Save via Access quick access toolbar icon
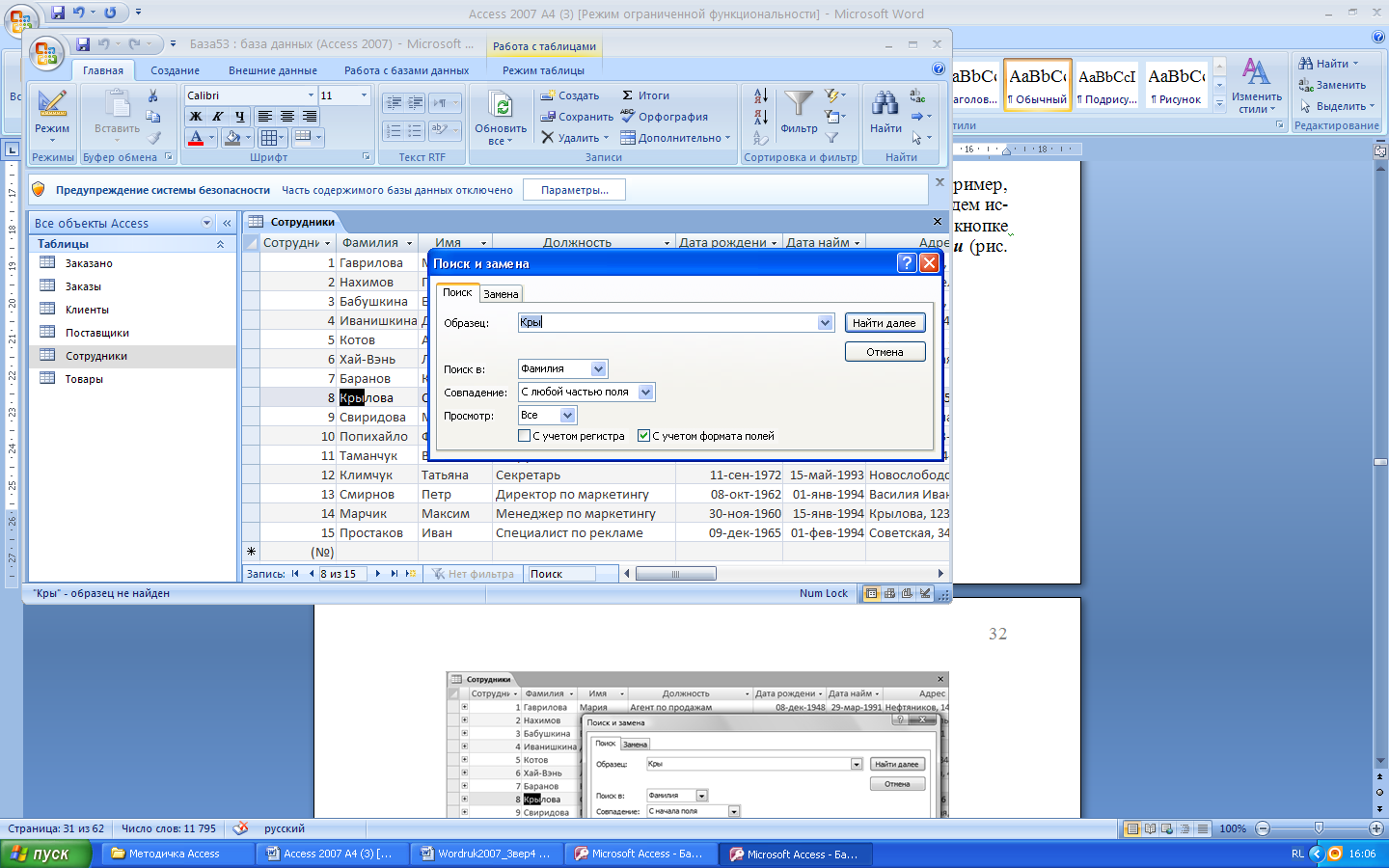Image resolution: width=1389 pixels, height=868 pixels. [83, 44]
